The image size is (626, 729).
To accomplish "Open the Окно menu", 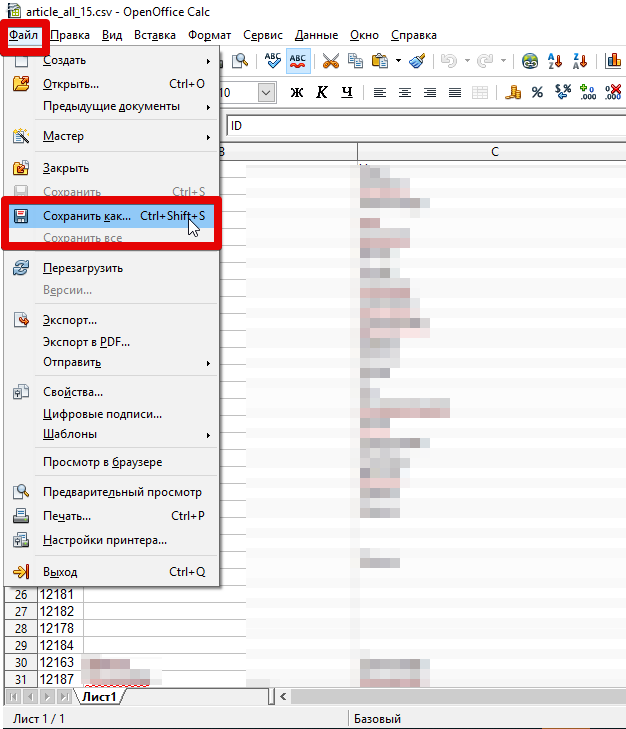I will point(364,35).
